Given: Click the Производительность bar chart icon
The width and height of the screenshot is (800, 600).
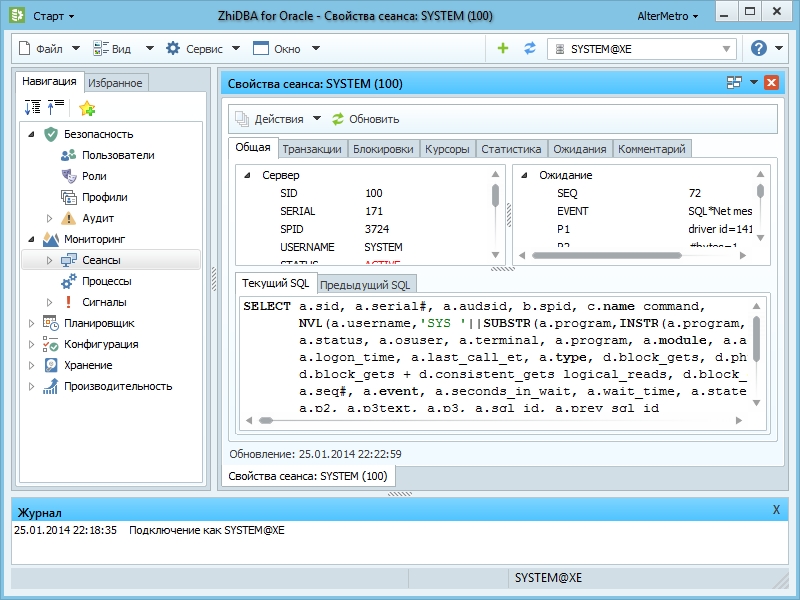Looking at the screenshot, I should pos(51,386).
